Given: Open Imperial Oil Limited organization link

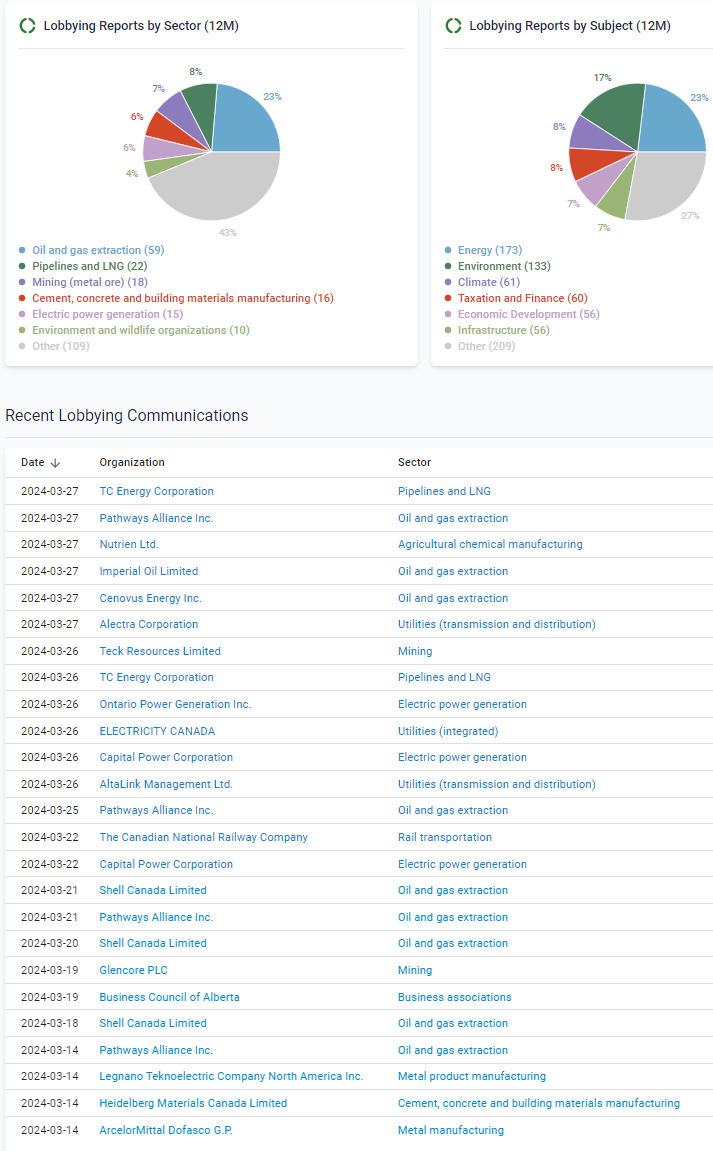Looking at the screenshot, I should tap(149, 571).
